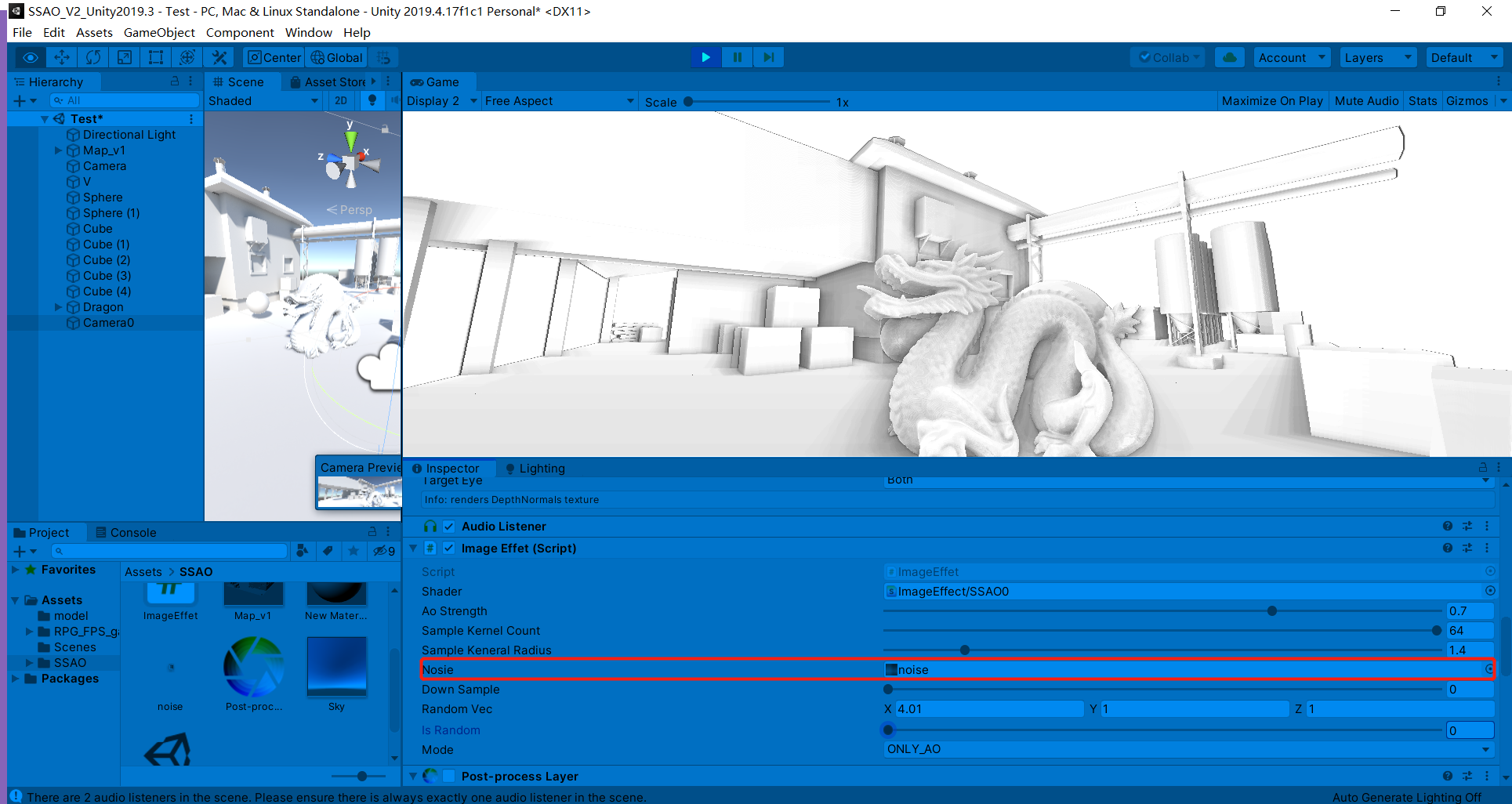This screenshot has width=1512, height=804.
Task: Toggle Image Effet script enabled checkbox
Action: pos(449,548)
